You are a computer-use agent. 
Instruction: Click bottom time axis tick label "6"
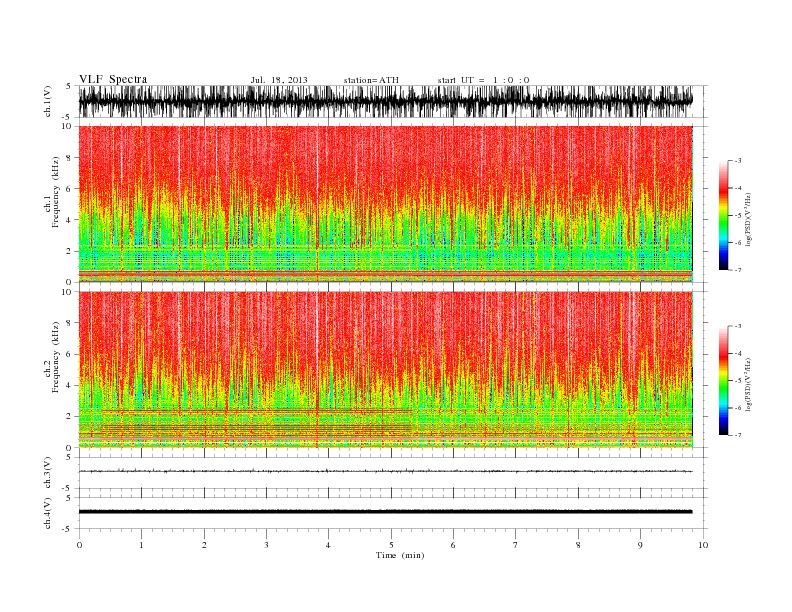[x=453, y=545]
